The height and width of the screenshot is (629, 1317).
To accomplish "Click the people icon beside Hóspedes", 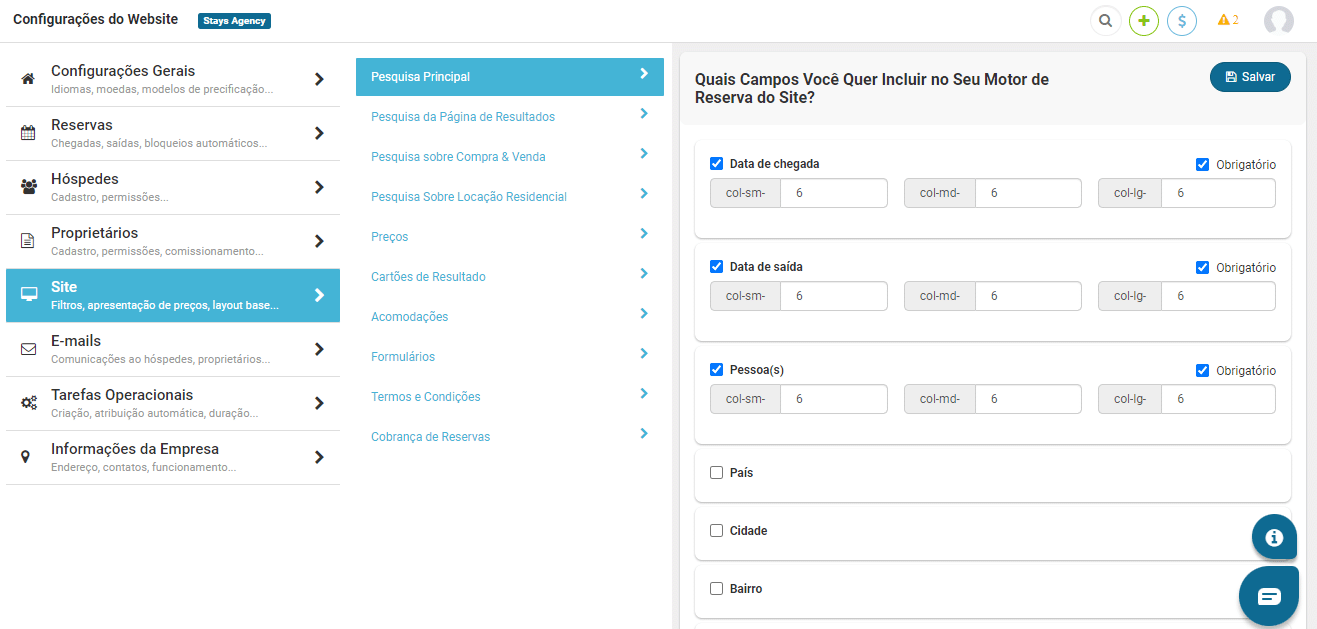I will pos(28,187).
